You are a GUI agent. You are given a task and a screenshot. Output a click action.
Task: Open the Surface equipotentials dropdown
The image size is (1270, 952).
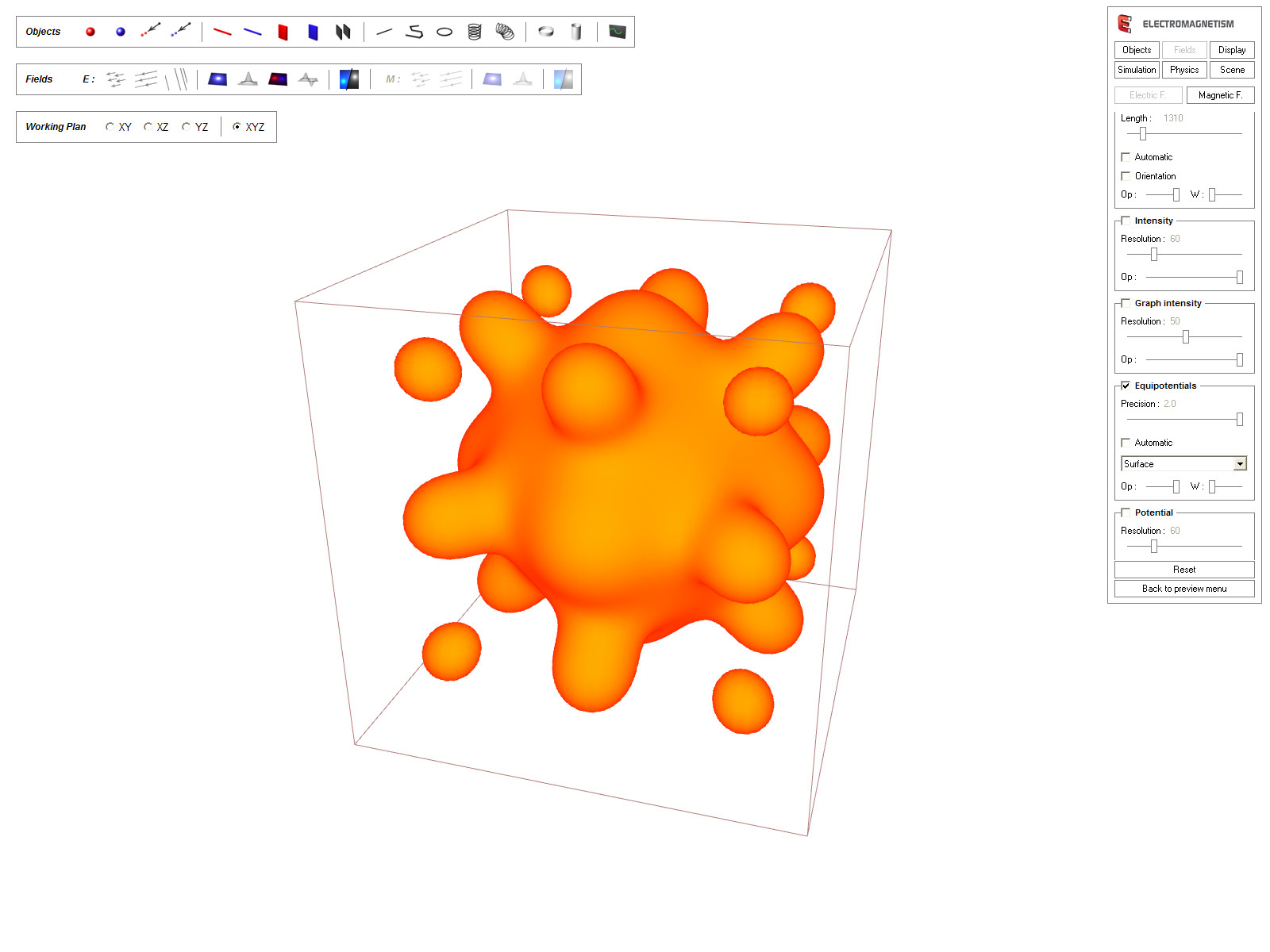1241,463
